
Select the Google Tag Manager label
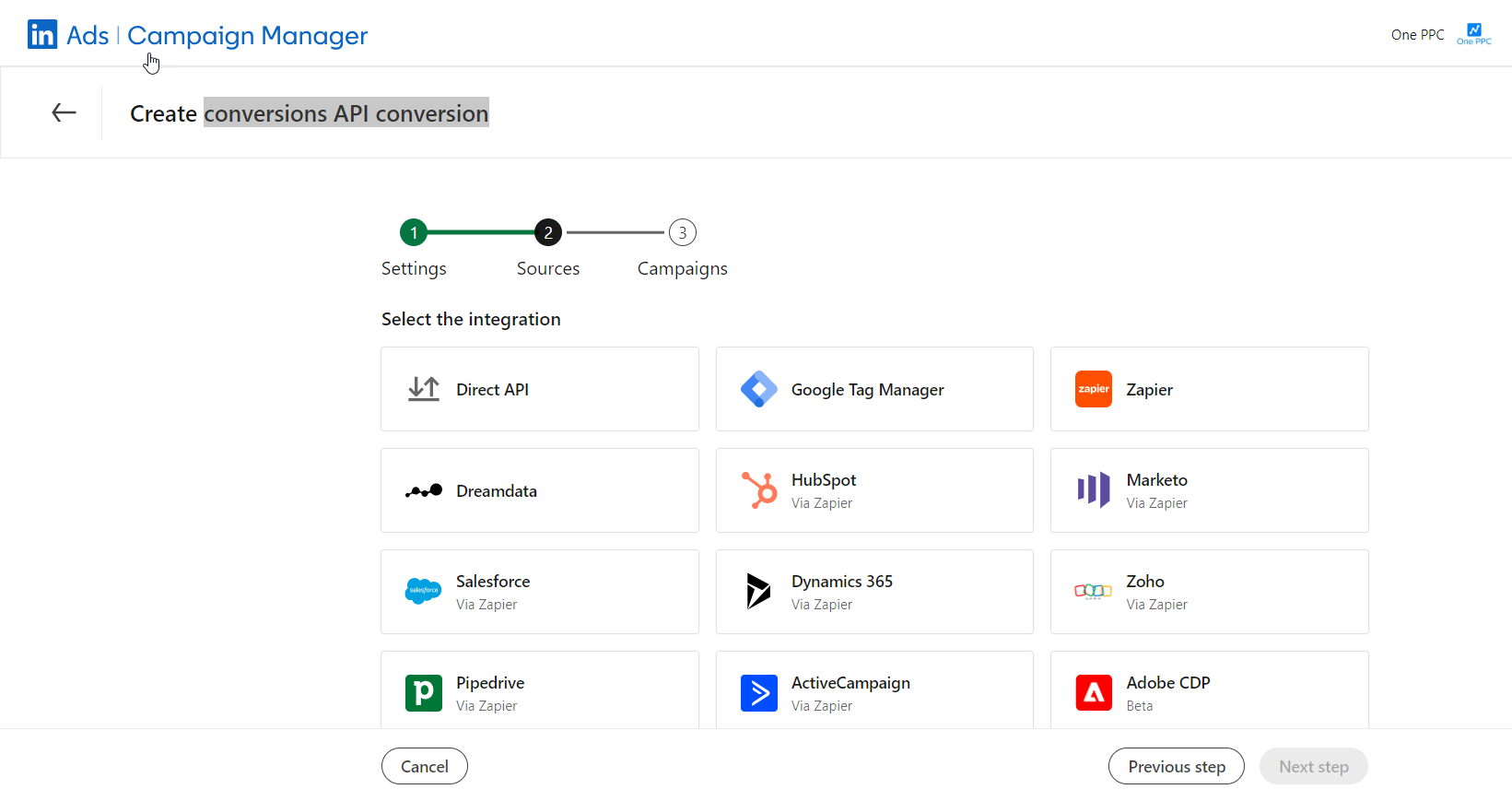(868, 390)
